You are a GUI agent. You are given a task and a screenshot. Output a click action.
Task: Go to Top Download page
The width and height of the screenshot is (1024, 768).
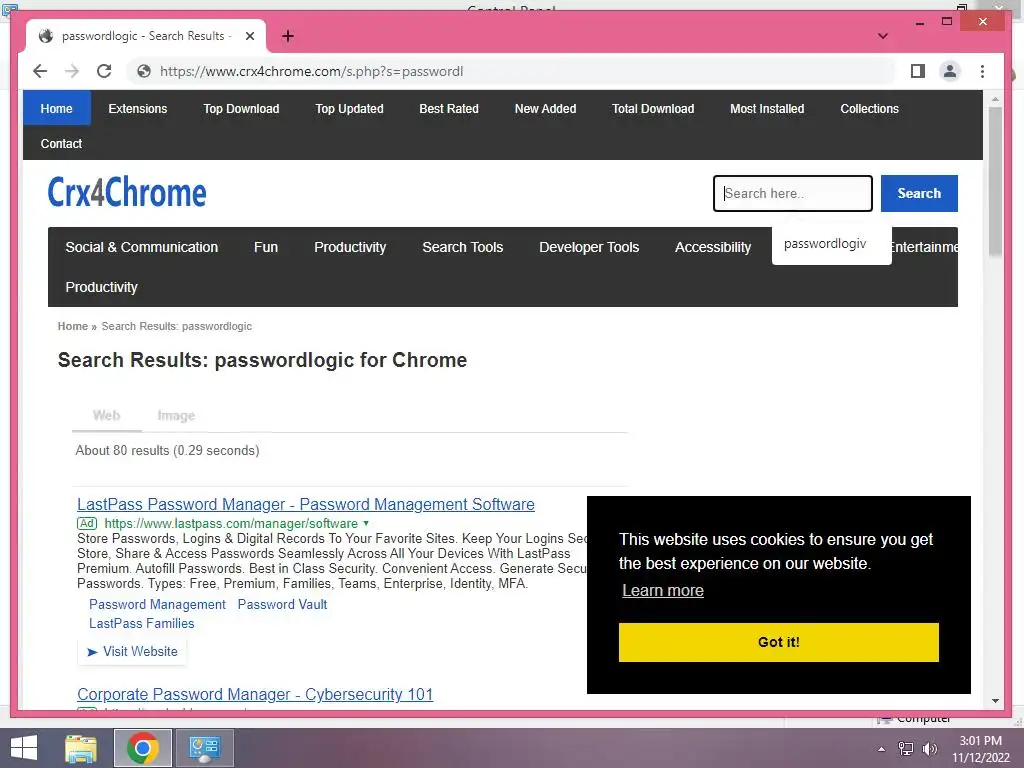[241, 108]
